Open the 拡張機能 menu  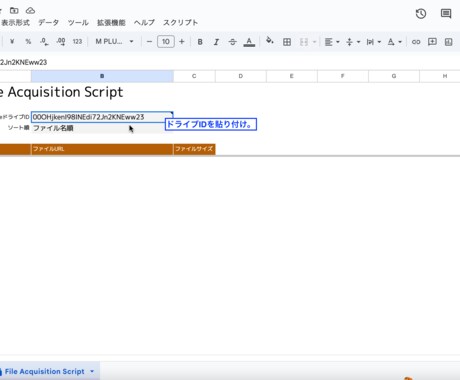point(111,23)
